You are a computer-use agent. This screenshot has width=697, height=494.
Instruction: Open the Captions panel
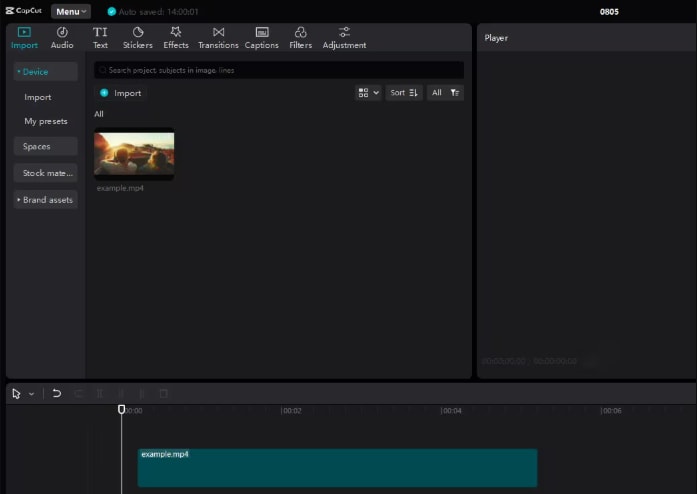tap(262, 38)
